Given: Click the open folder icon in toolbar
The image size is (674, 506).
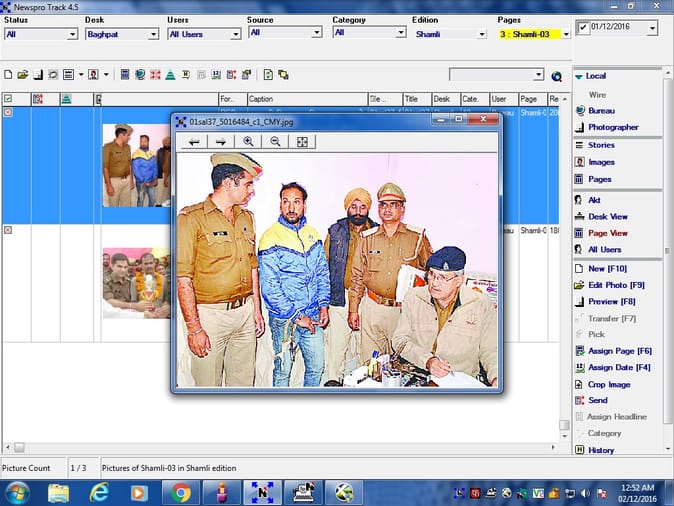Looking at the screenshot, I should (x=23, y=75).
